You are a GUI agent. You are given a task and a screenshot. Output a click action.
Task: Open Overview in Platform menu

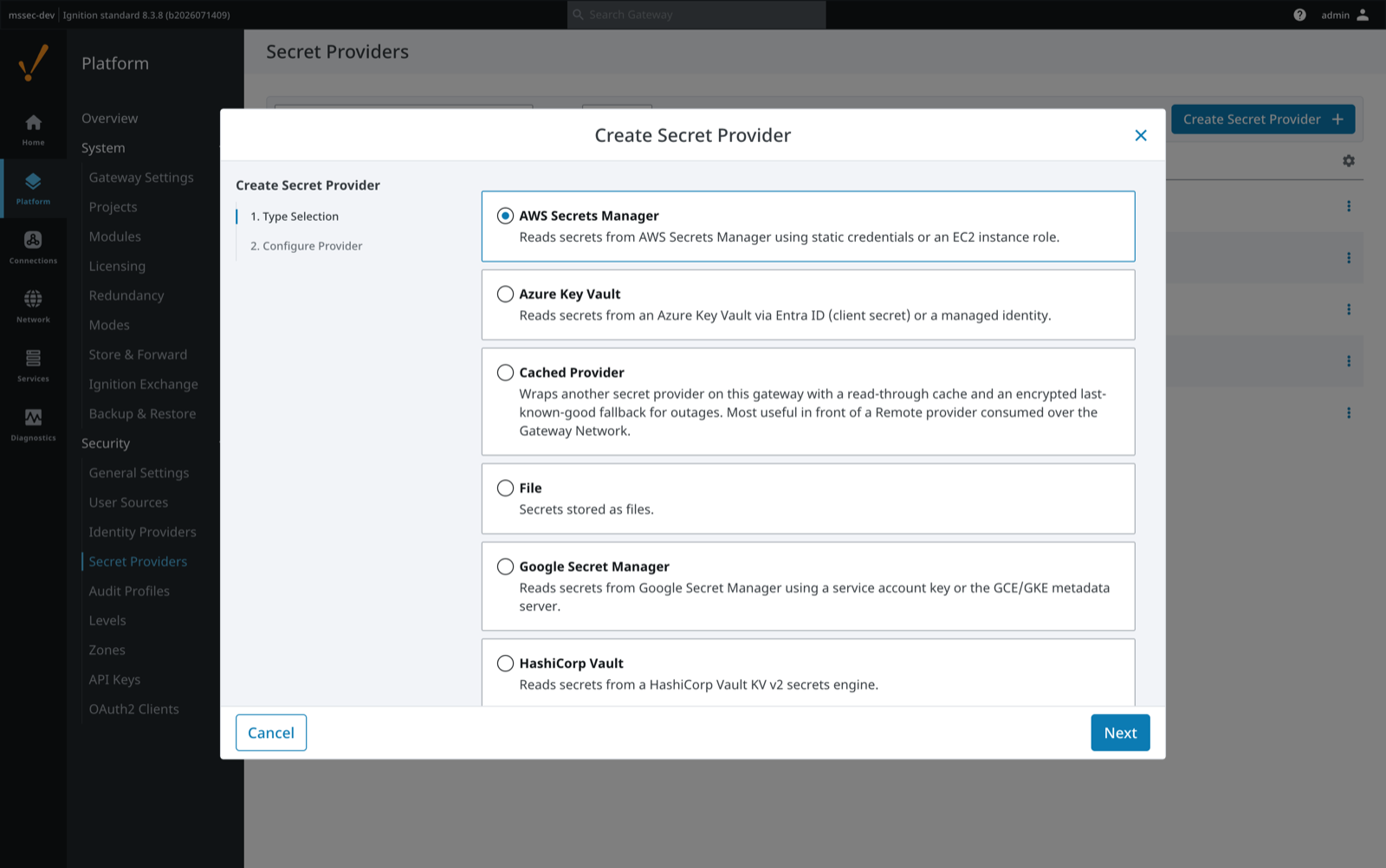click(x=109, y=119)
